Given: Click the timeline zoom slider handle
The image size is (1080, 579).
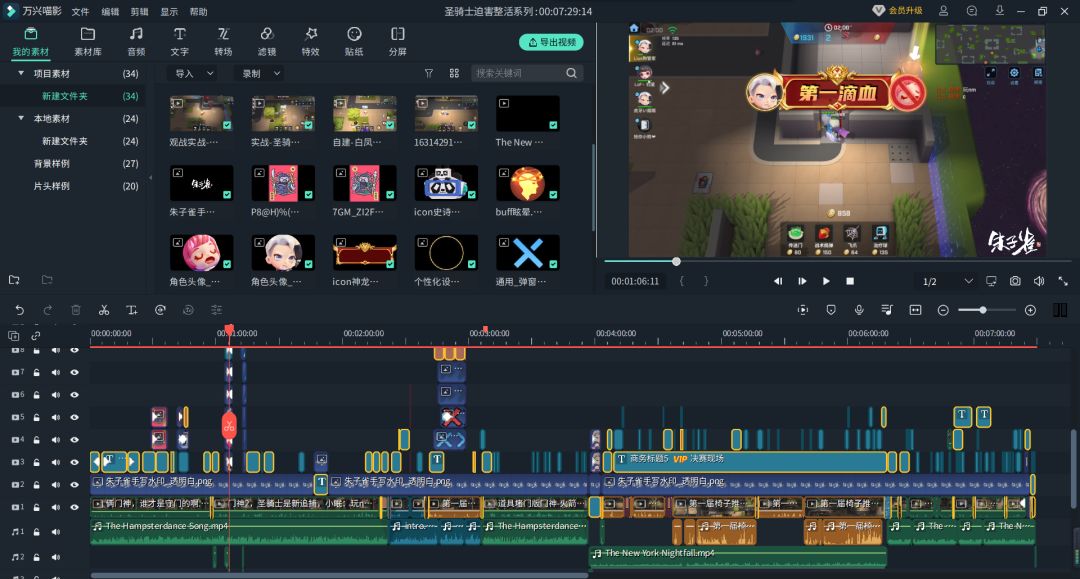Looking at the screenshot, I should (x=983, y=310).
